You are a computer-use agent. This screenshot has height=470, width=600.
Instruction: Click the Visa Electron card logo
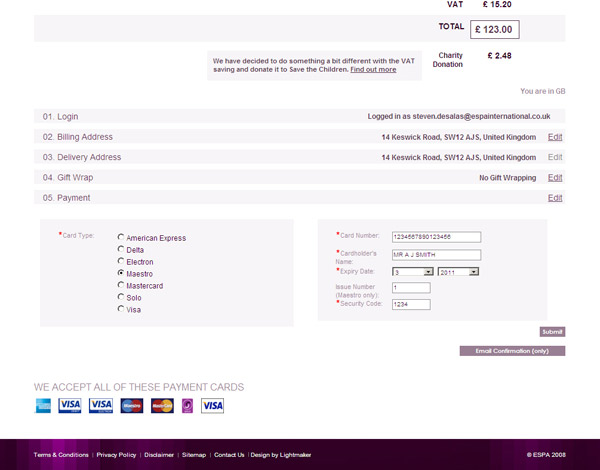101,406
